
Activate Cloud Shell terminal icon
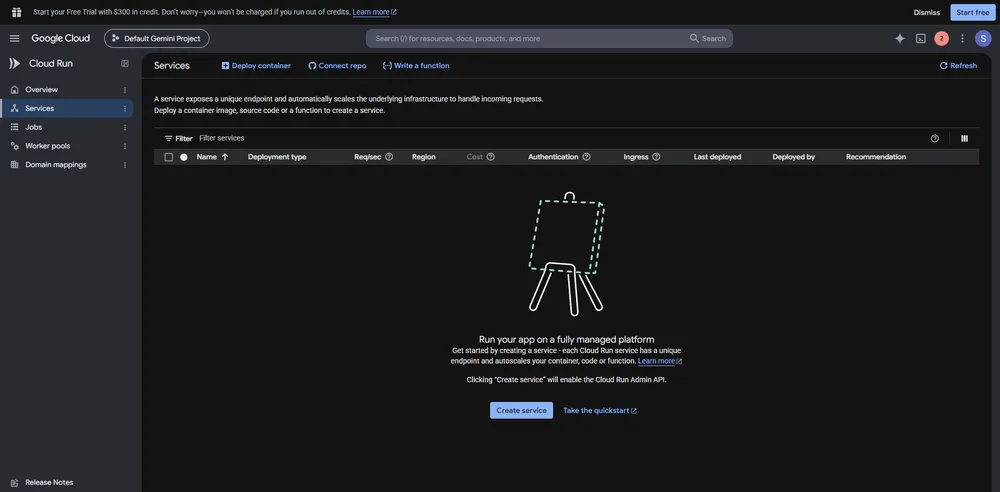tap(920, 38)
